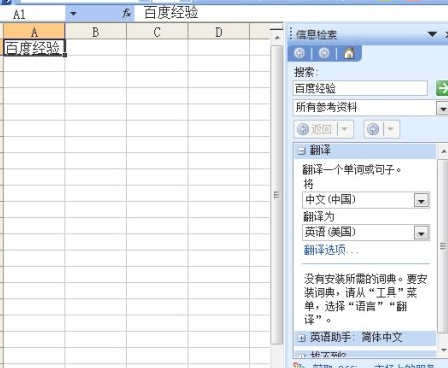This screenshot has height=368, width=448.
Task: Click the 翻译一个单词或句子 text
Action: point(352,170)
